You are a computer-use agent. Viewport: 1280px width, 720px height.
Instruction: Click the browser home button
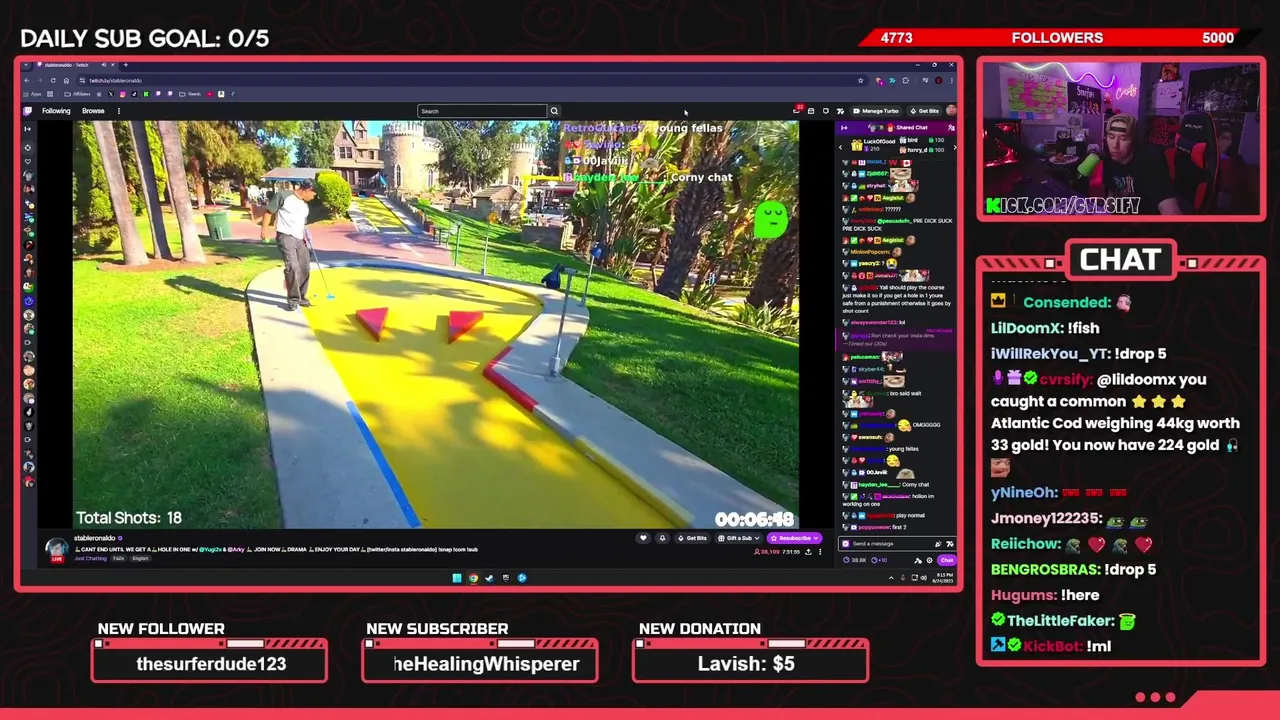click(66, 80)
